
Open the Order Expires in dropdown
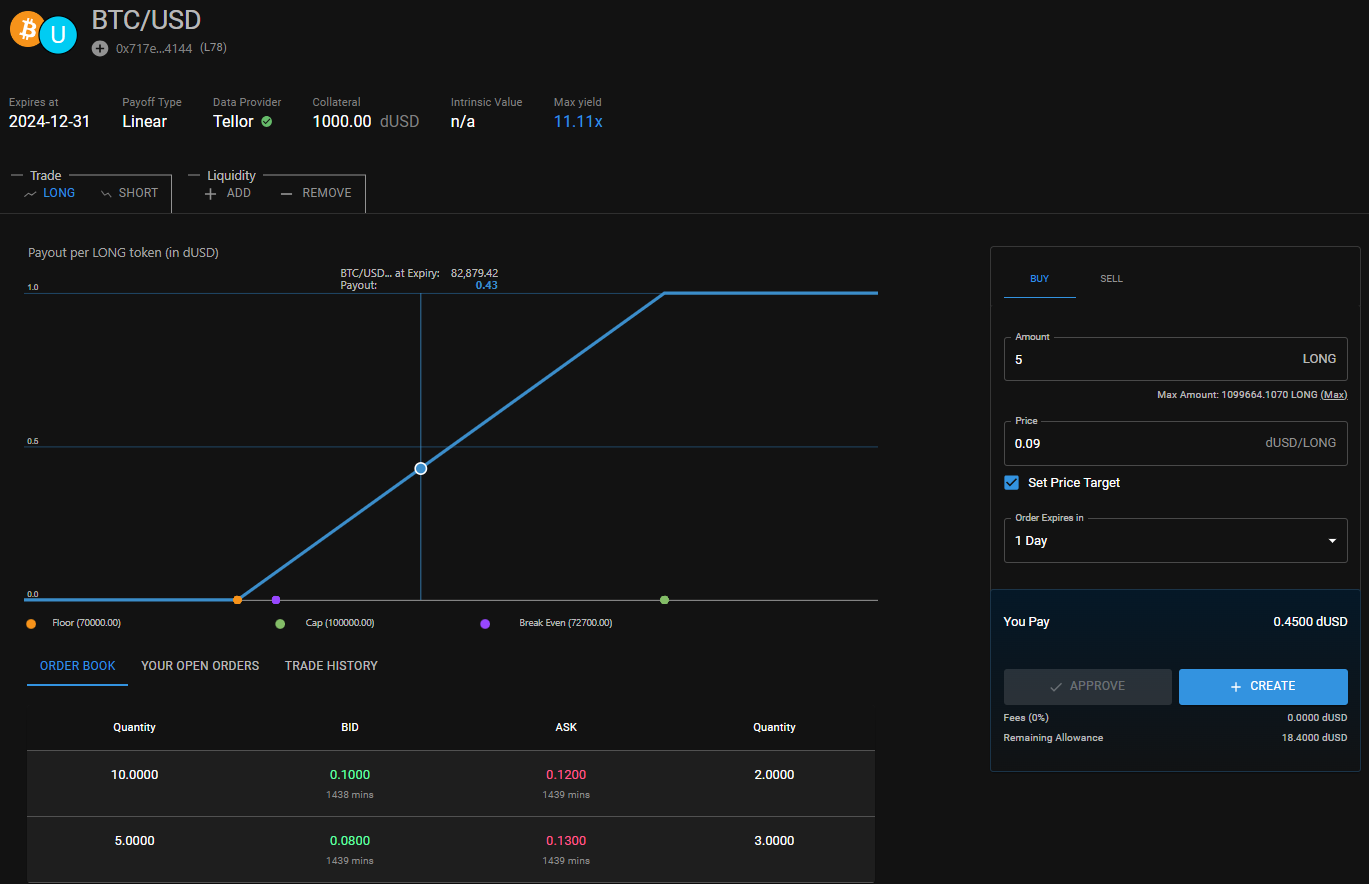coord(1175,541)
